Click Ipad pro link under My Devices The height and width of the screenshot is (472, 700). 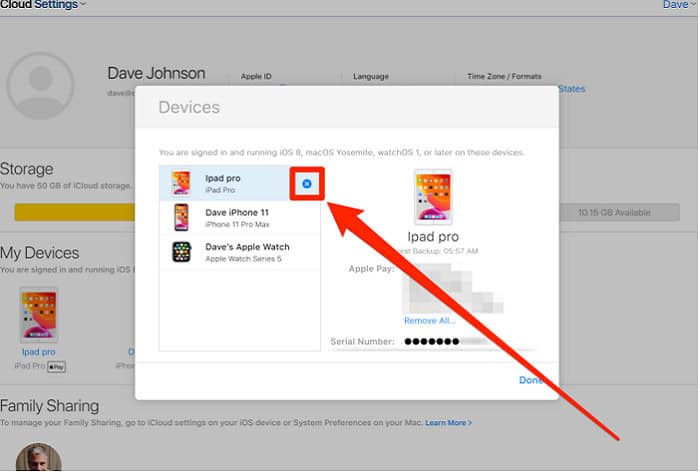click(39, 352)
